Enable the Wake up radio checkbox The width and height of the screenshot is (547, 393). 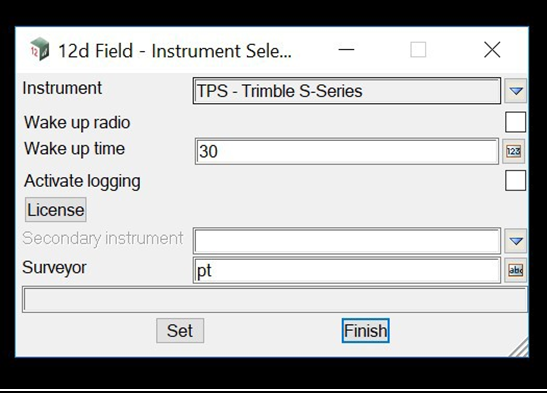pyautogui.click(x=515, y=122)
